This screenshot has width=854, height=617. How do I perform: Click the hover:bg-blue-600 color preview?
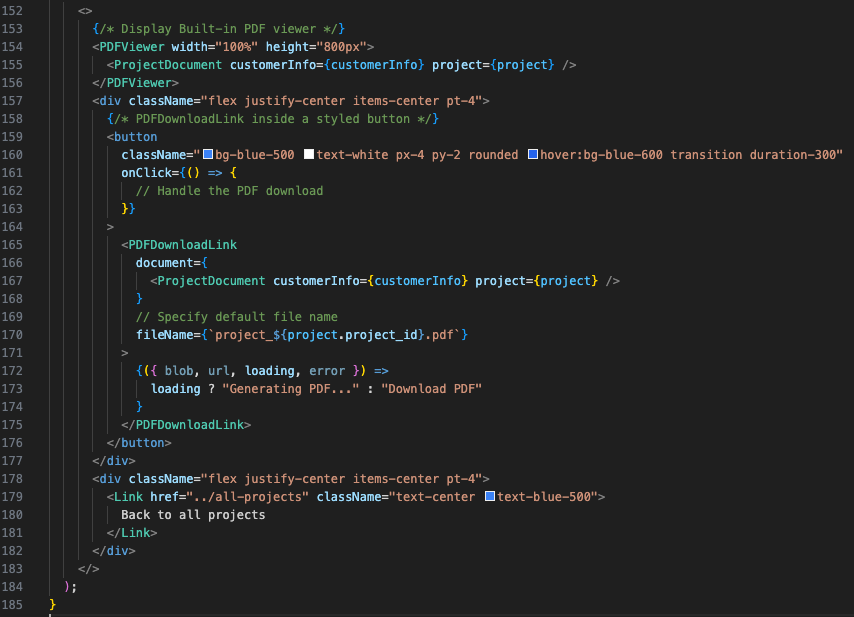[531, 154]
